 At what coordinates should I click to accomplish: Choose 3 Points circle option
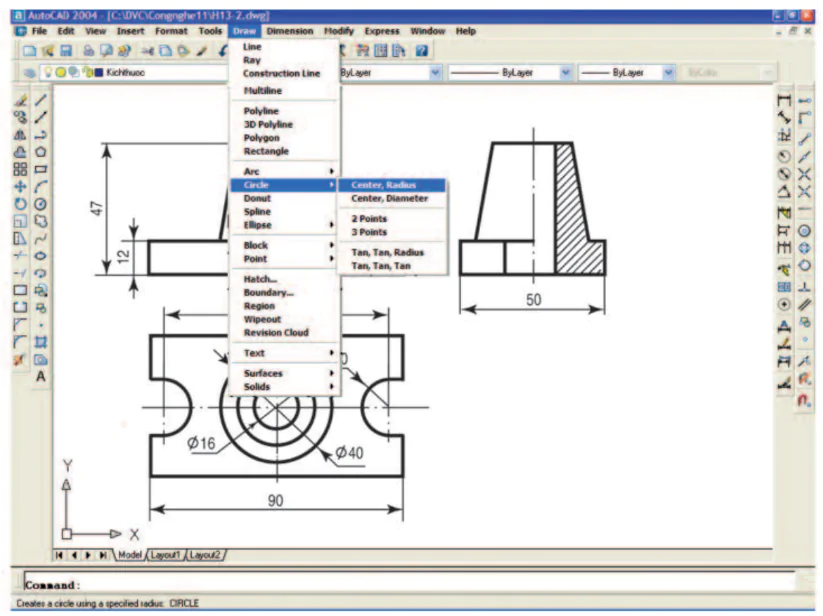tap(392, 232)
